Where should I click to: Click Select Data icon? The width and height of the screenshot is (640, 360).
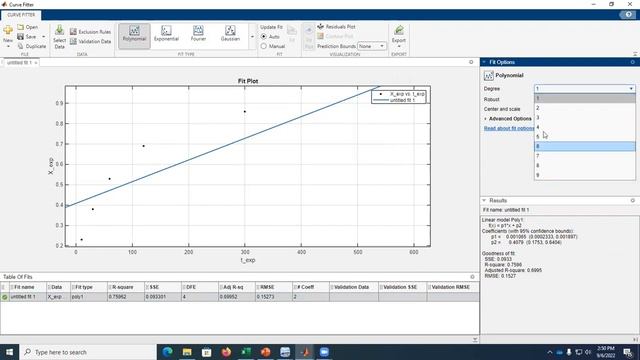(x=59, y=30)
